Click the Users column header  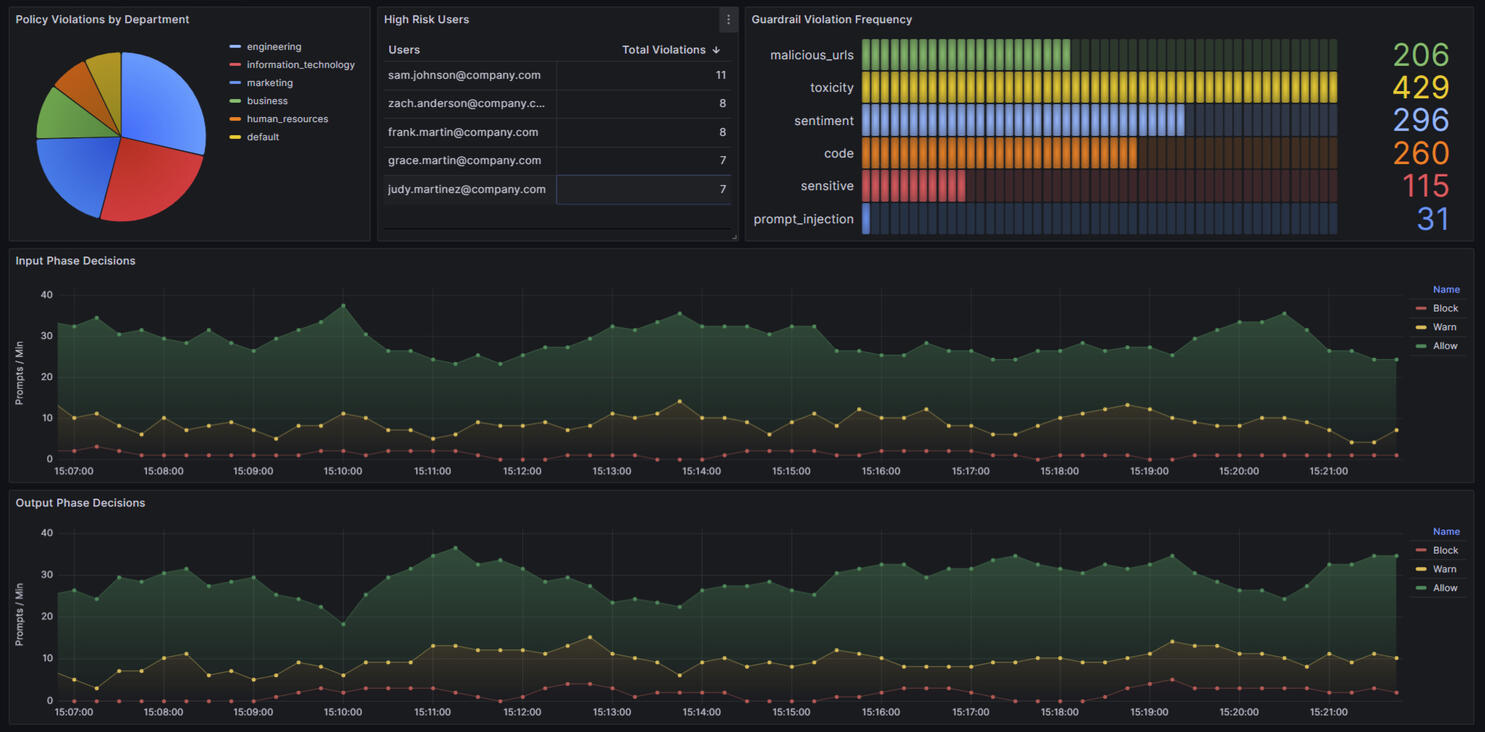(x=404, y=50)
